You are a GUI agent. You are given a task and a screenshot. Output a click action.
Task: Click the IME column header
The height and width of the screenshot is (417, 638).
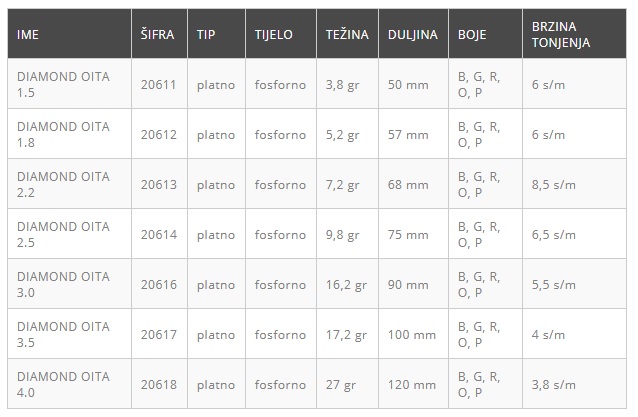(x=29, y=34)
